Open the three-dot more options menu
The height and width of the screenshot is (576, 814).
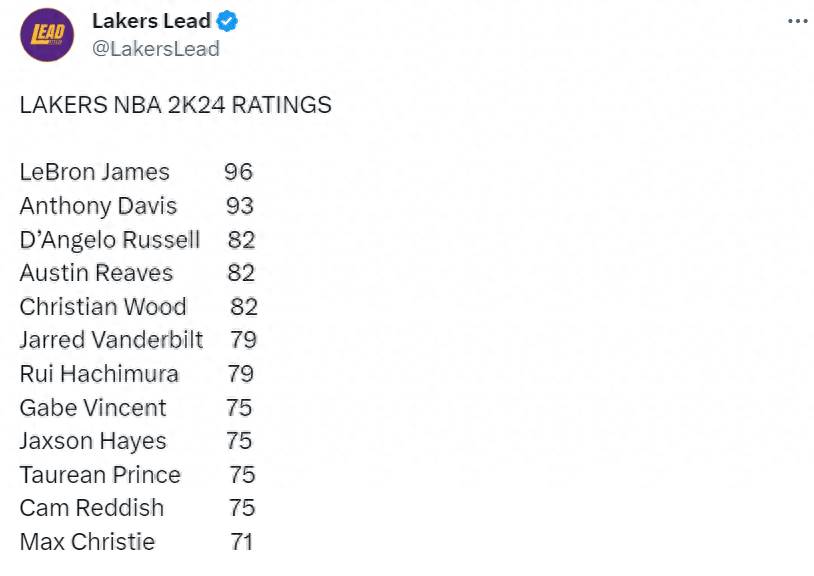[797, 21]
